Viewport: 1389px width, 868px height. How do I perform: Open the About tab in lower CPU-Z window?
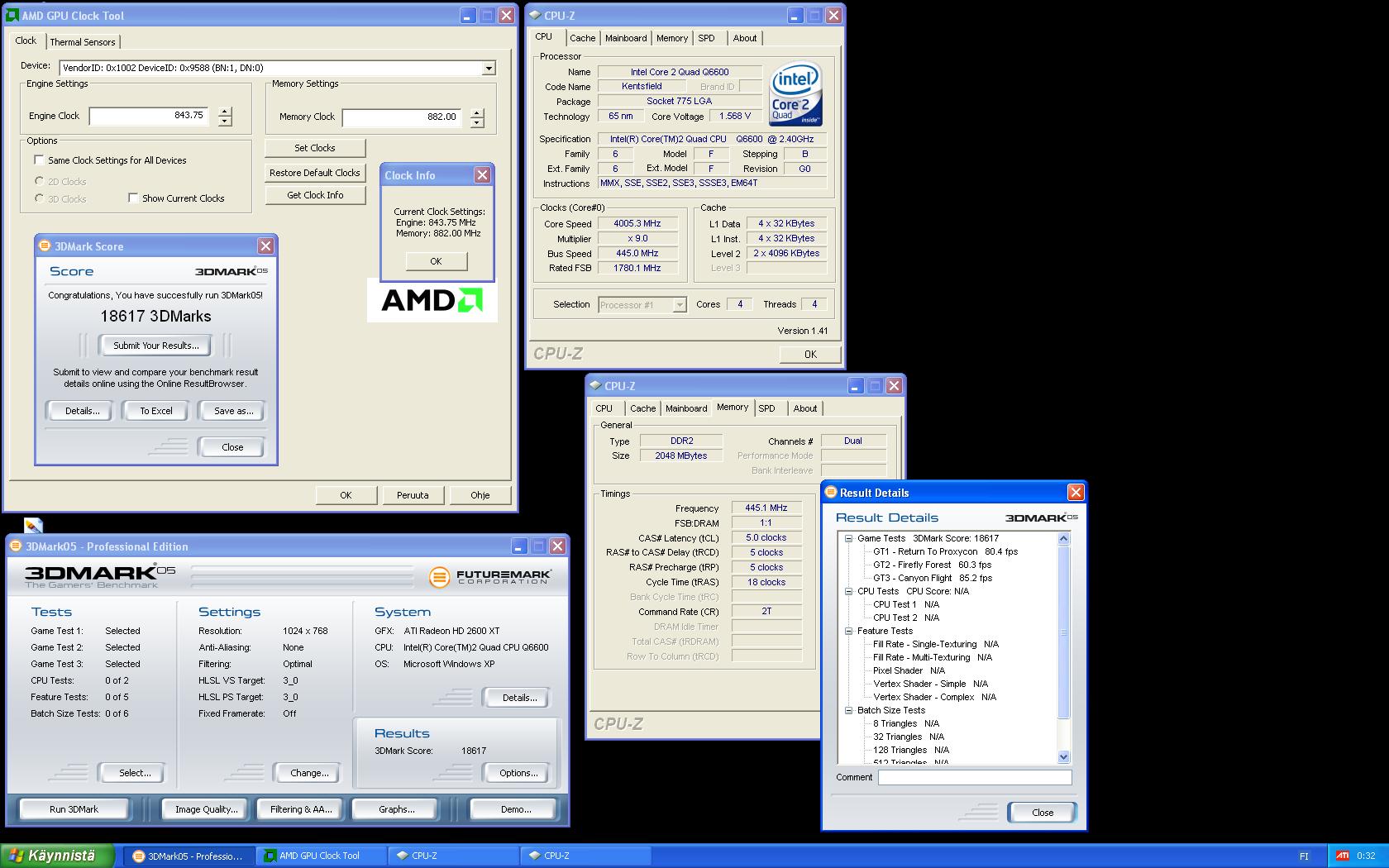(805, 408)
